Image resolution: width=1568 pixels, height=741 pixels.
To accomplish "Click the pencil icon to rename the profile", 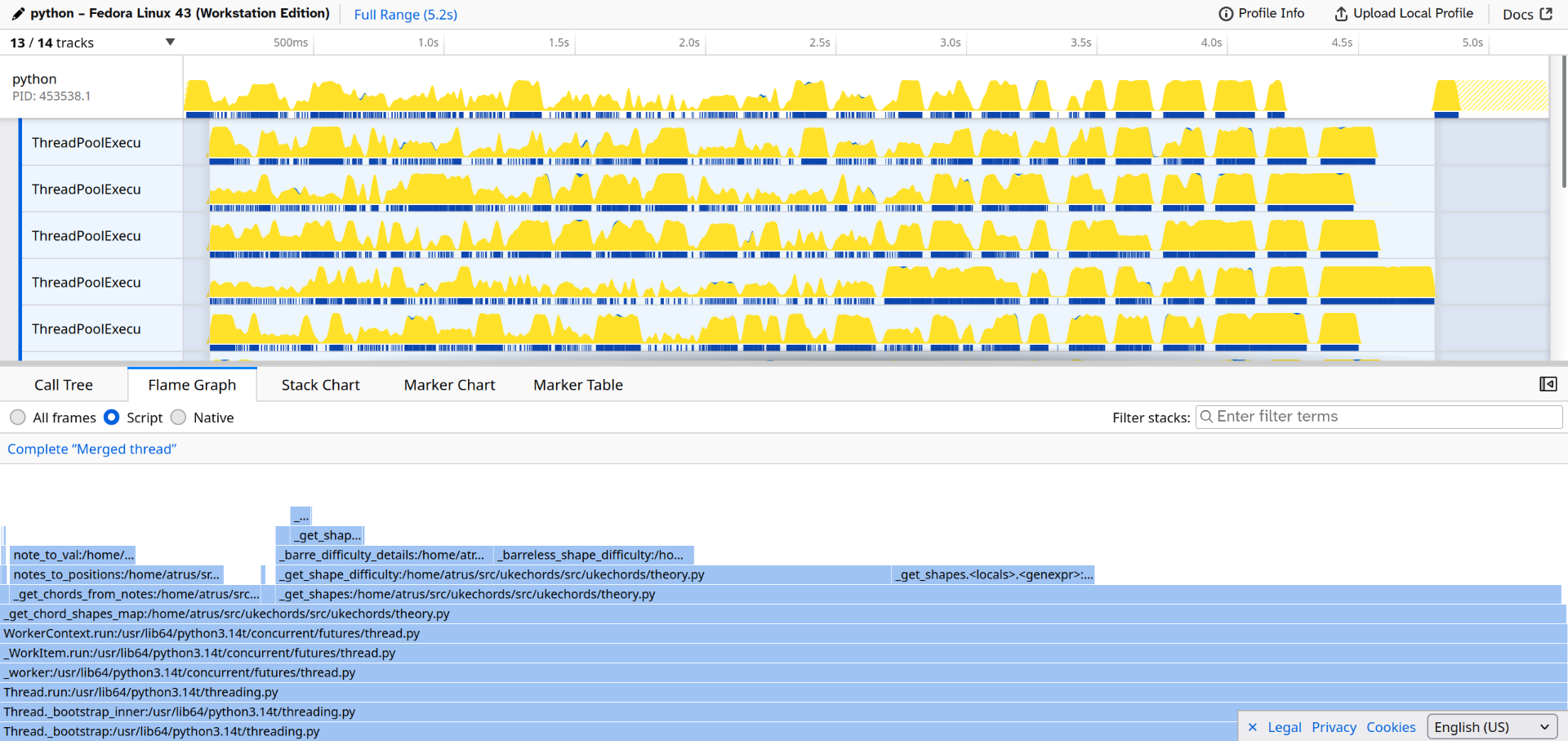I will click(16, 13).
